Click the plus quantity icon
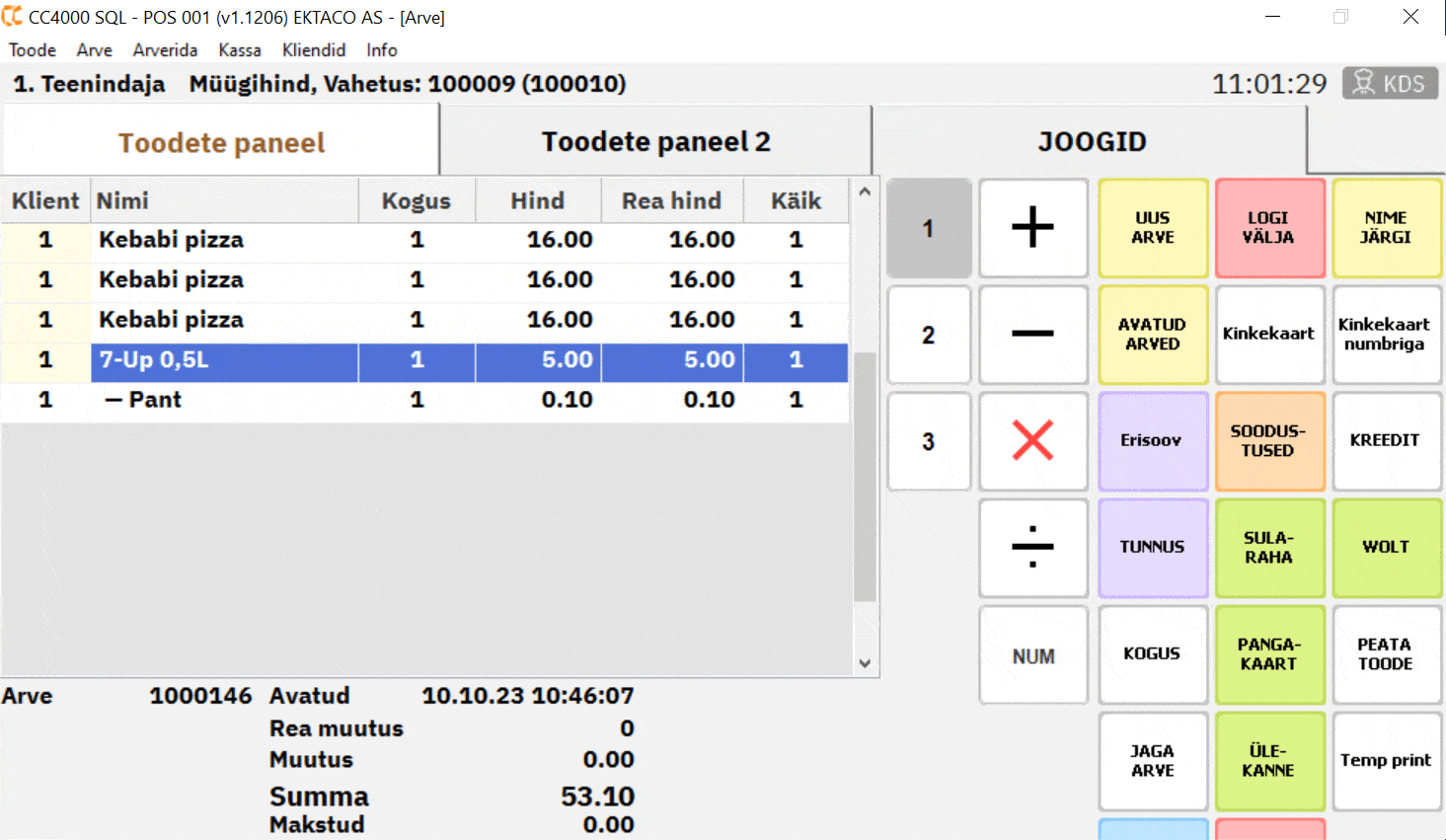The image size is (1446, 840). point(1032,228)
